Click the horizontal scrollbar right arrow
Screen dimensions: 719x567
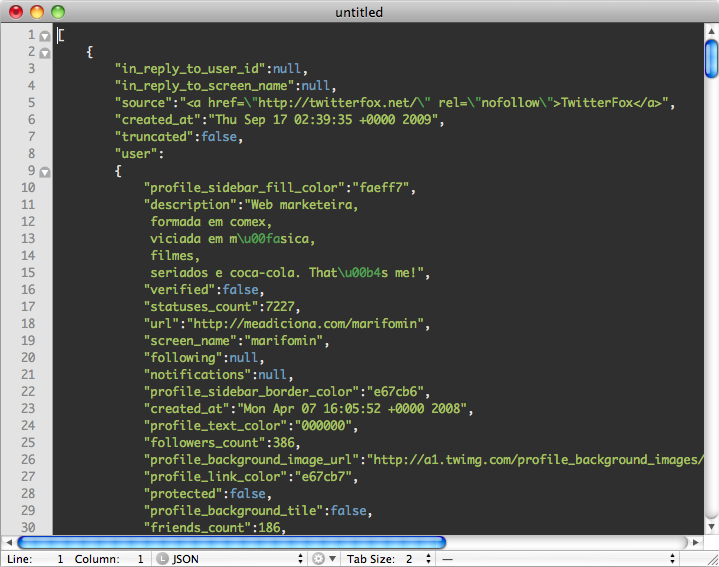pyautogui.click(x=695, y=542)
